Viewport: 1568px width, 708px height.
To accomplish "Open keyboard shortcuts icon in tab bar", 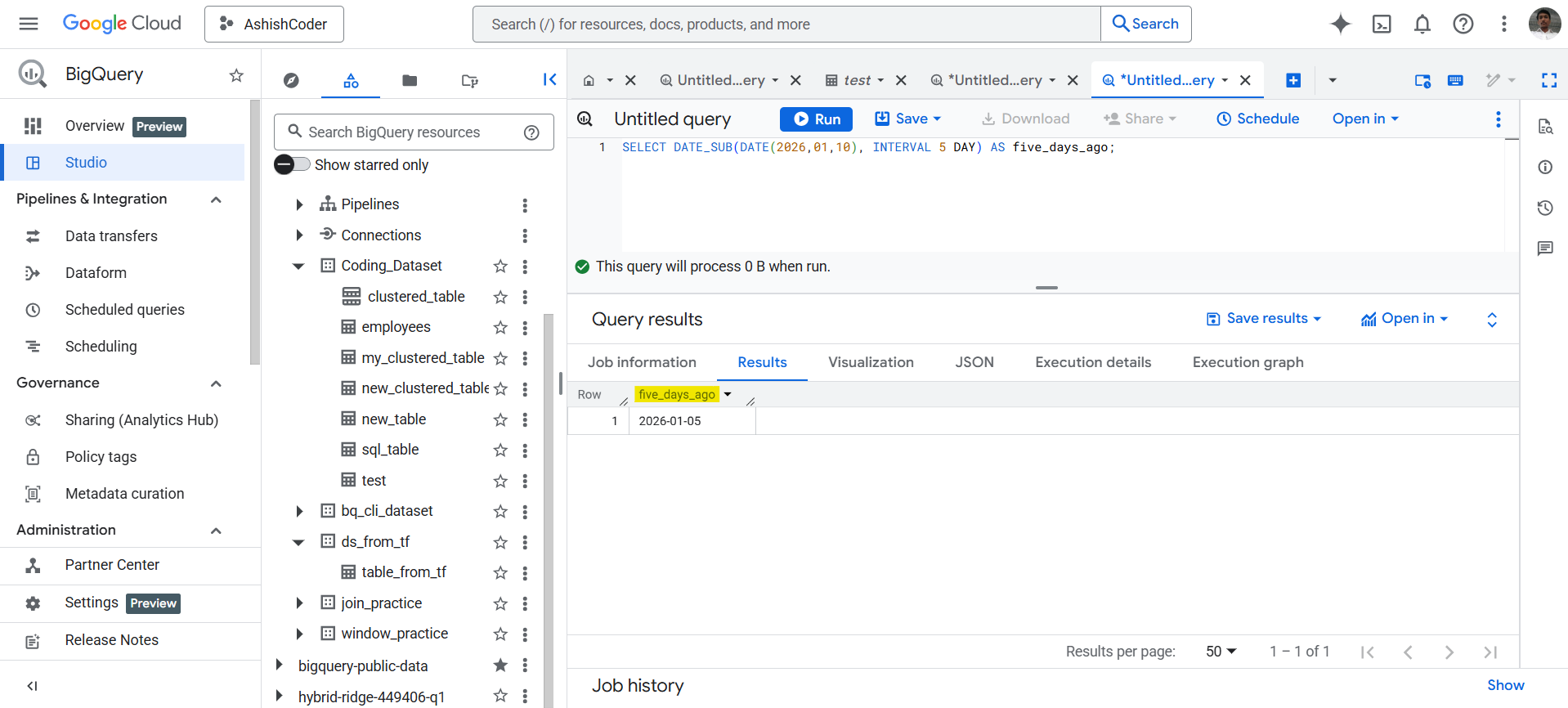I will (1455, 80).
